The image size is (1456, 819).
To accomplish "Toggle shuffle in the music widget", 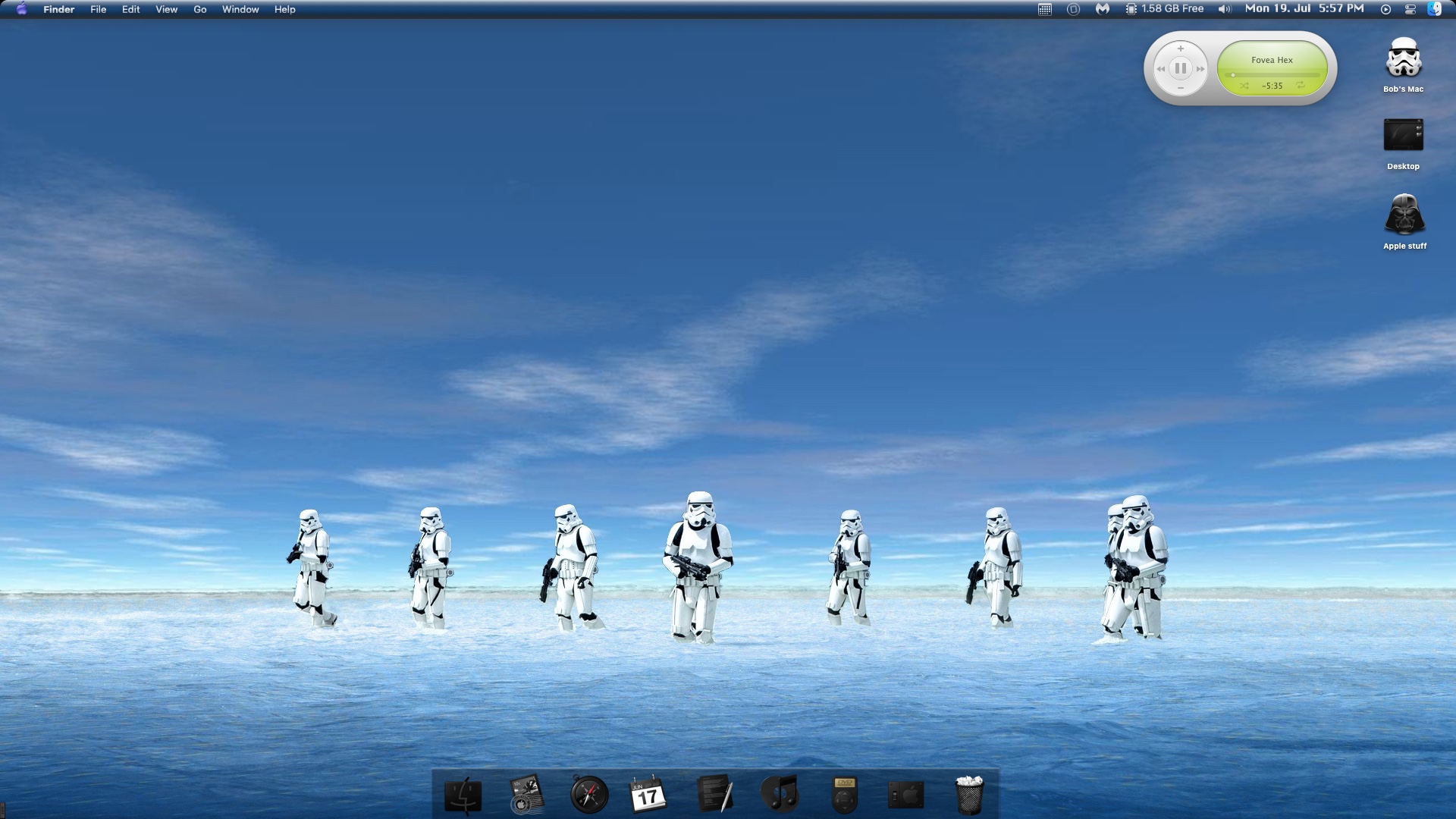I will pyautogui.click(x=1244, y=86).
